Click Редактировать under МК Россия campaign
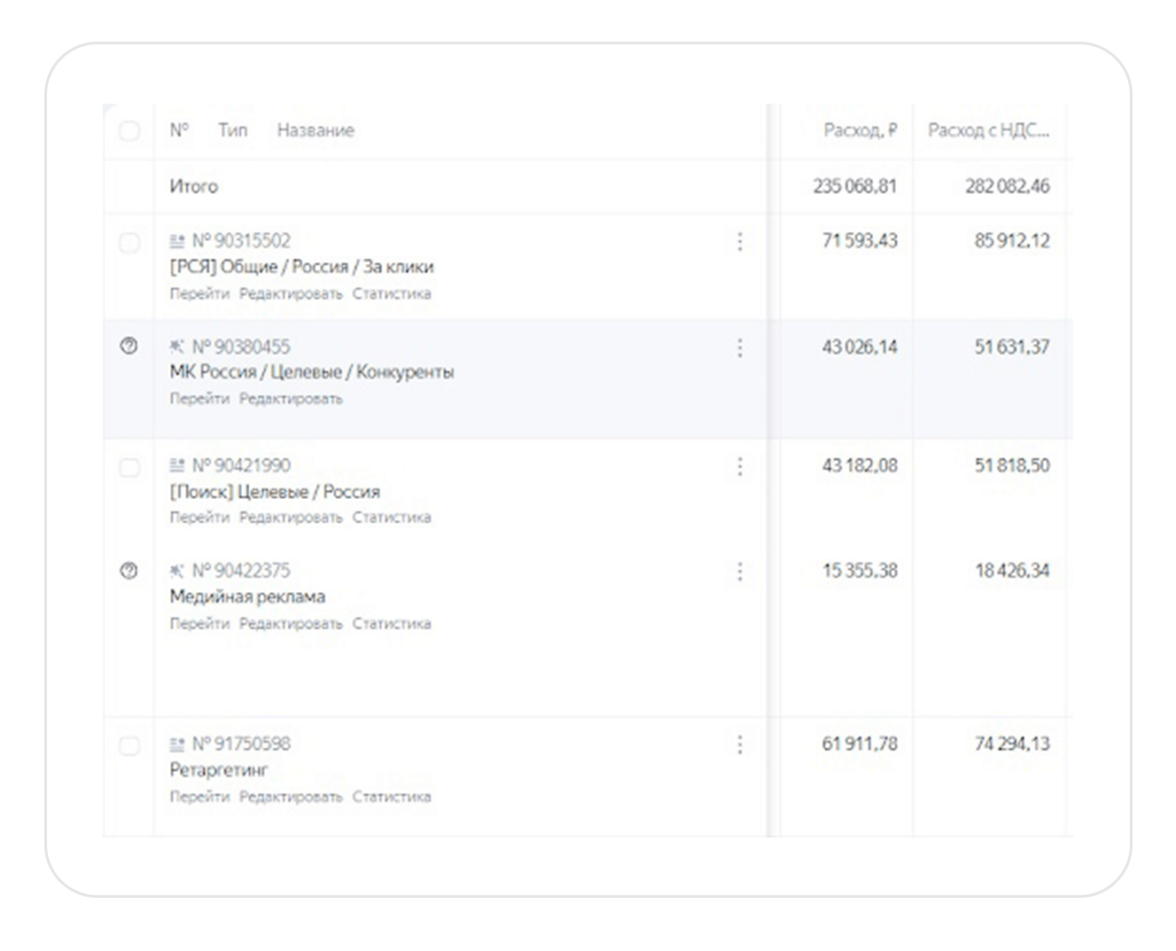 point(297,399)
